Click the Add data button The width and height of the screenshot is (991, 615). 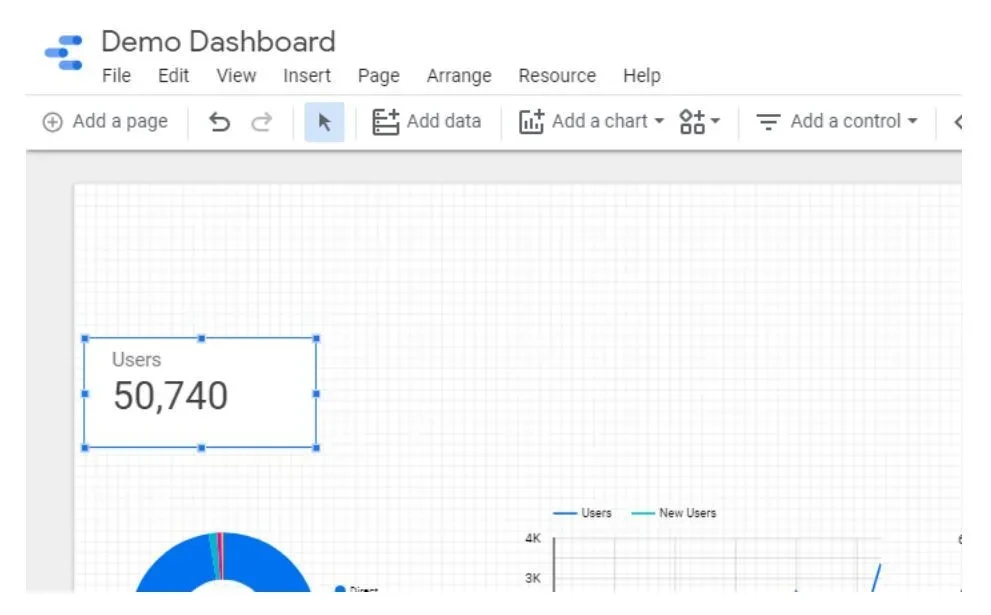click(x=427, y=121)
